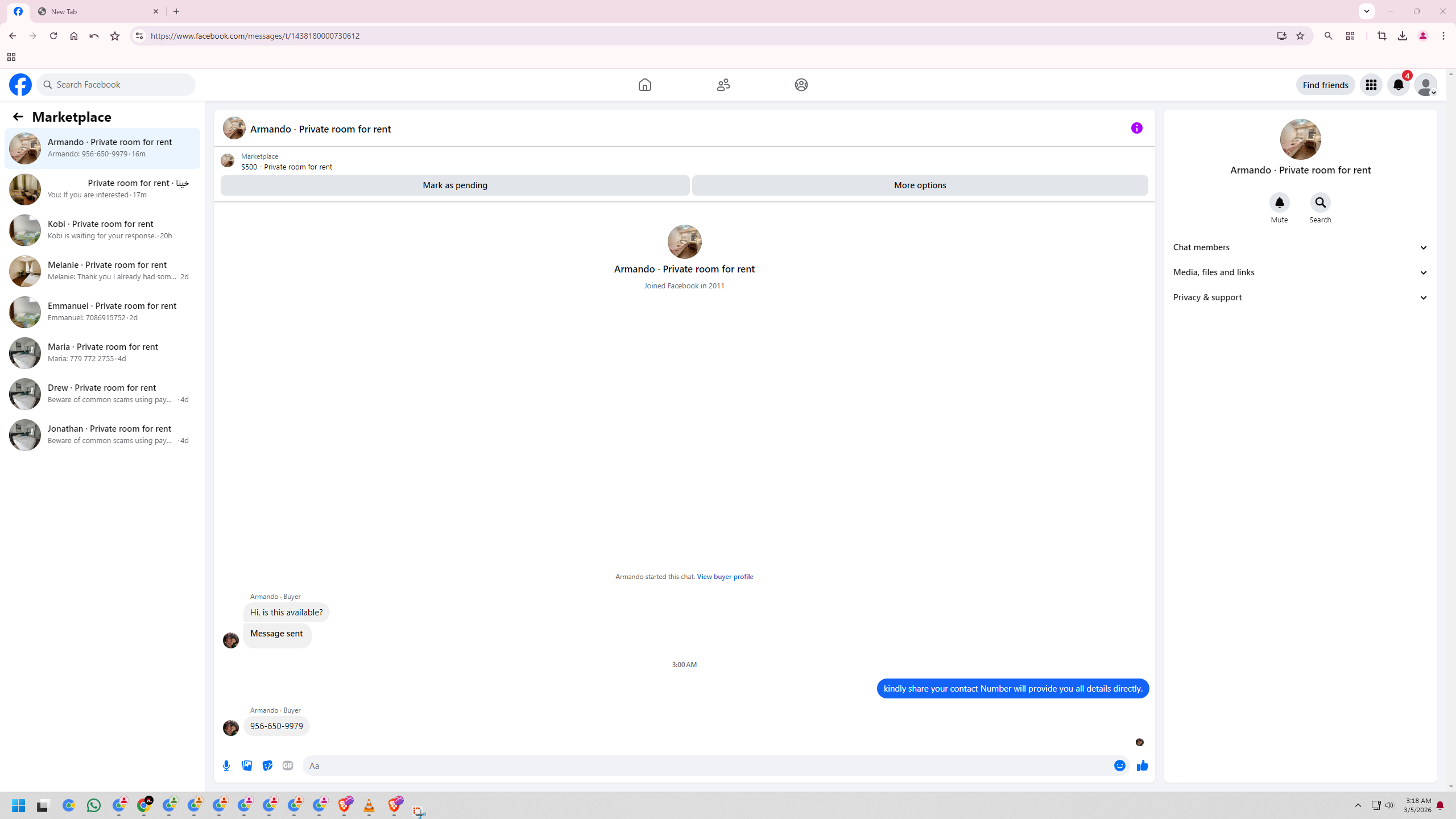The width and height of the screenshot is (1456, 819).
Task: Click the address bar URL
Action: (x=255, y=36)
